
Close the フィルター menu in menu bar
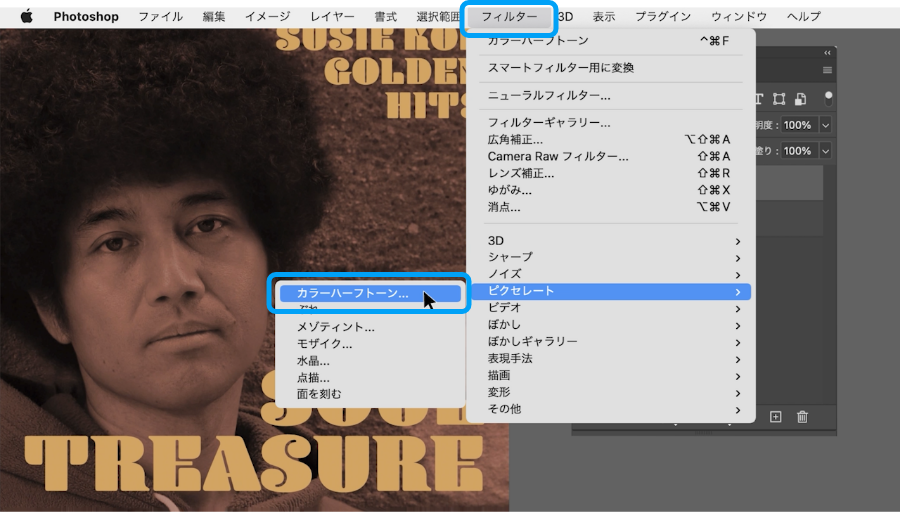pyautogui.click(x=509, y=17)
